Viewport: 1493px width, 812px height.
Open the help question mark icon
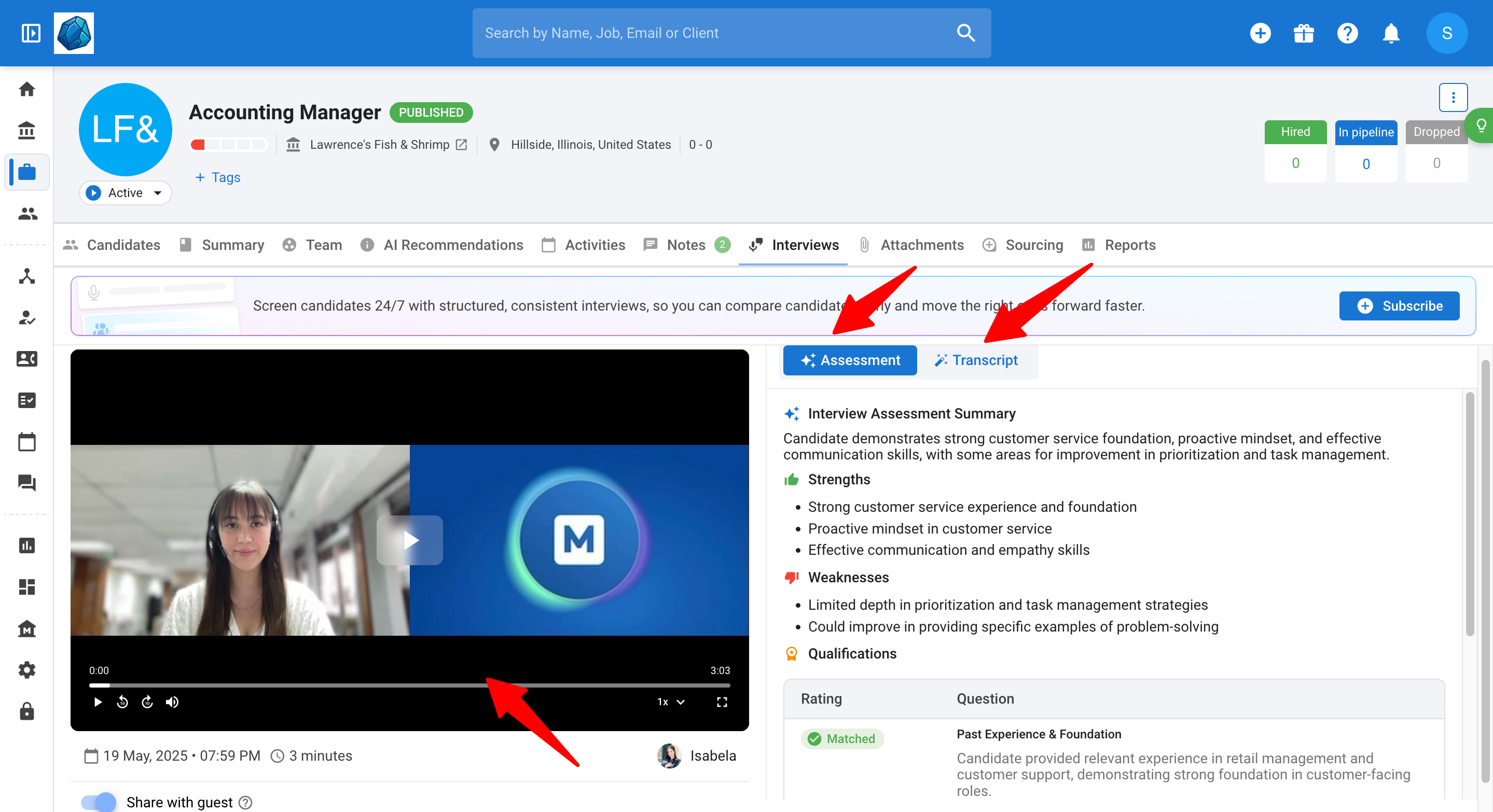pyautogui.click(x=1347, y=33)
